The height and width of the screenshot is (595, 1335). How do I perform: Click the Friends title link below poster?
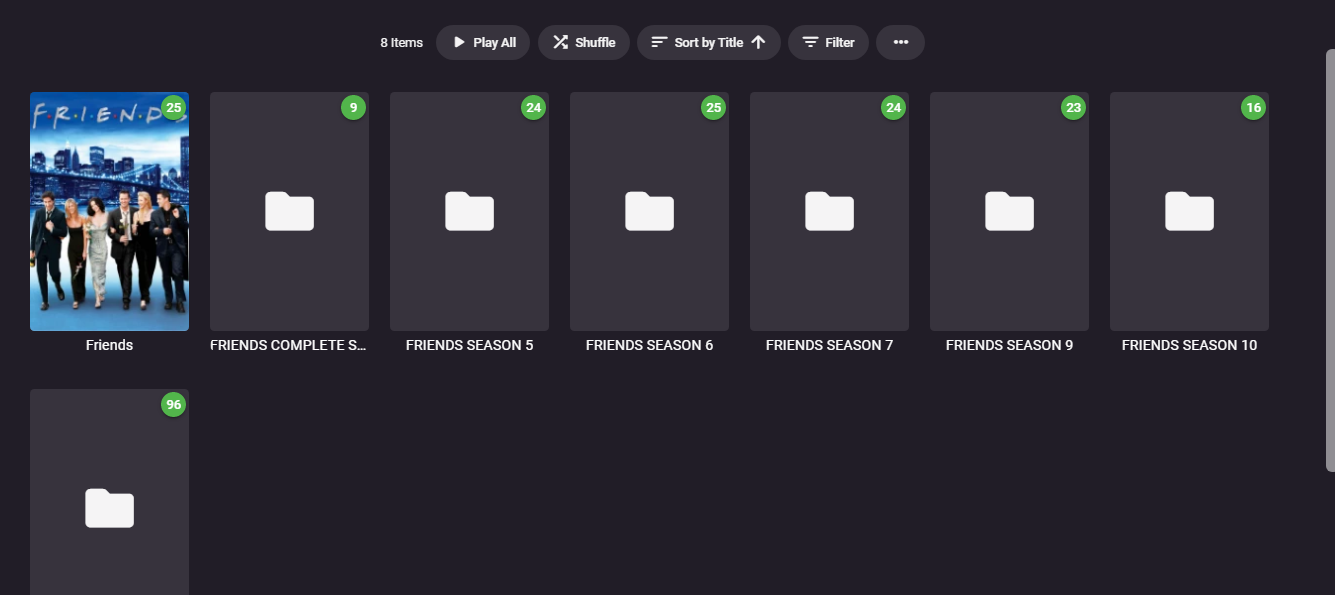(x=109, y=345)
